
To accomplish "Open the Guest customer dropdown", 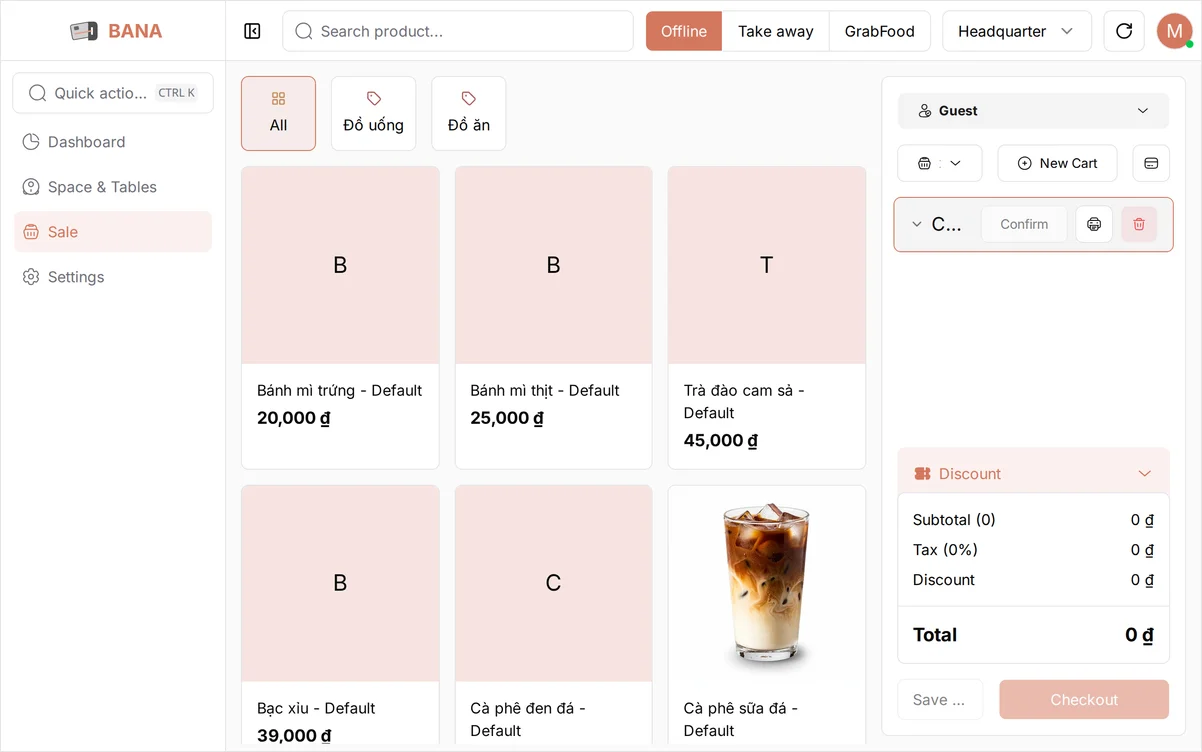I will (x=1033, y=111).
